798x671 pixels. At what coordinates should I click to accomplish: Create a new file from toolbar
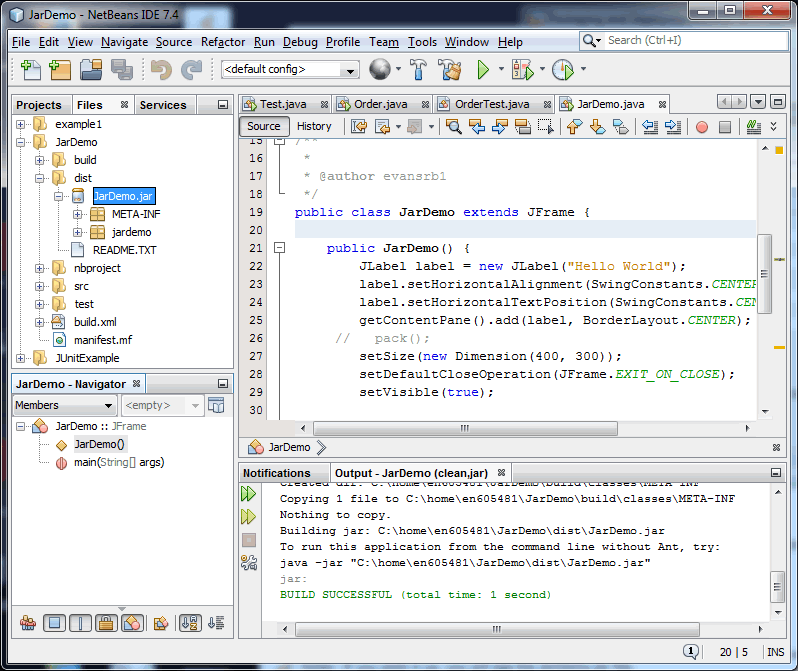click(x=31, y=70)
